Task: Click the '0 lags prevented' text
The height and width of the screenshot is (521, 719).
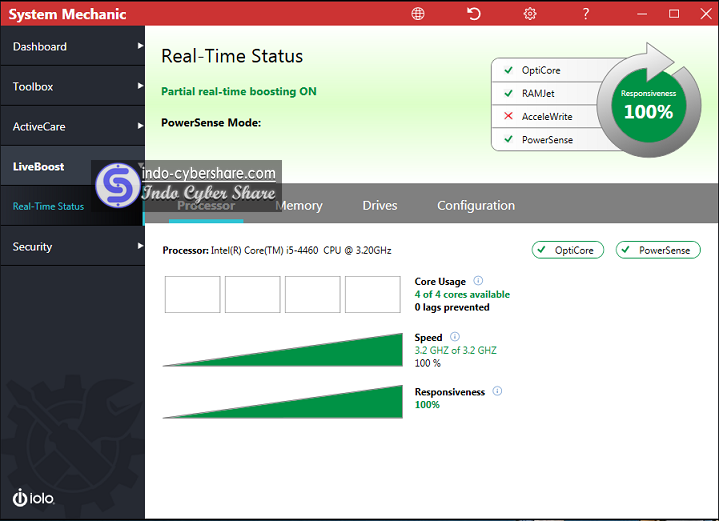Action: tap(452, 307)
